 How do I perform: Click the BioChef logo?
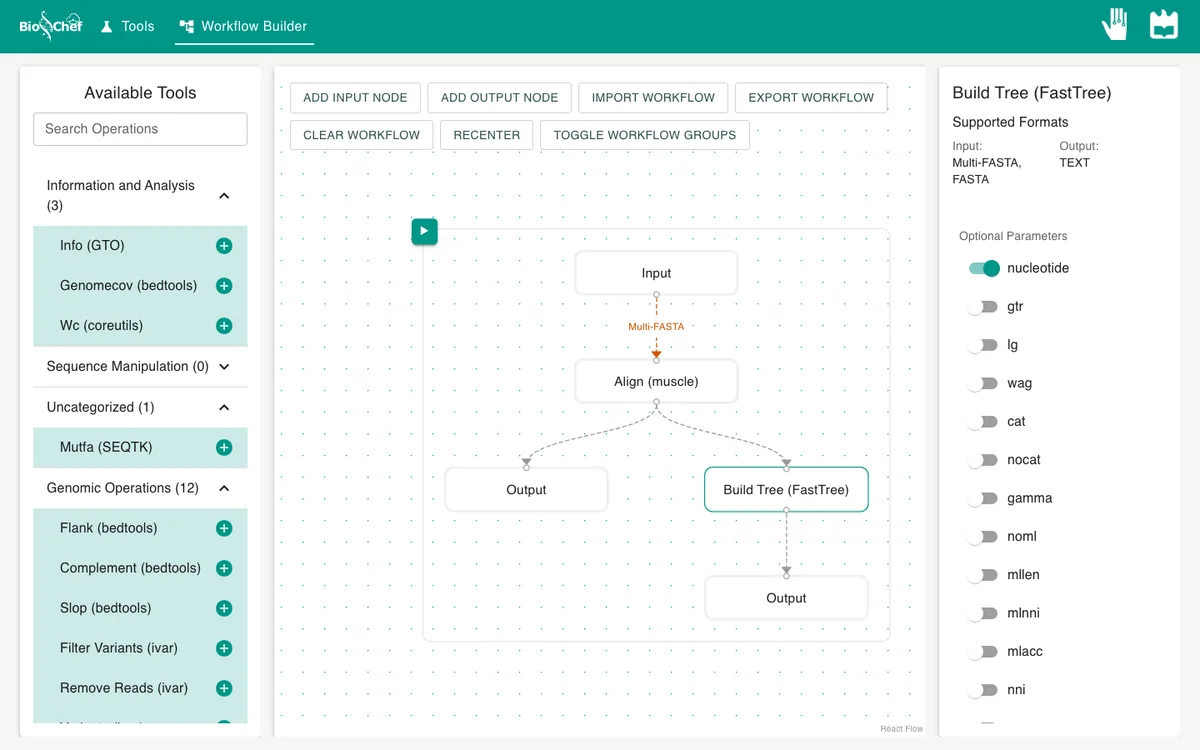pos(51,26)
